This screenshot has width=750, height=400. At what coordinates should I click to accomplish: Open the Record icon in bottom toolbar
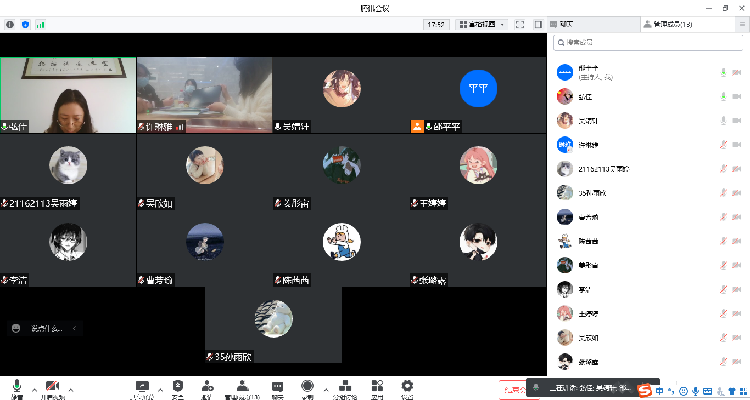click(x=307, y=387)
